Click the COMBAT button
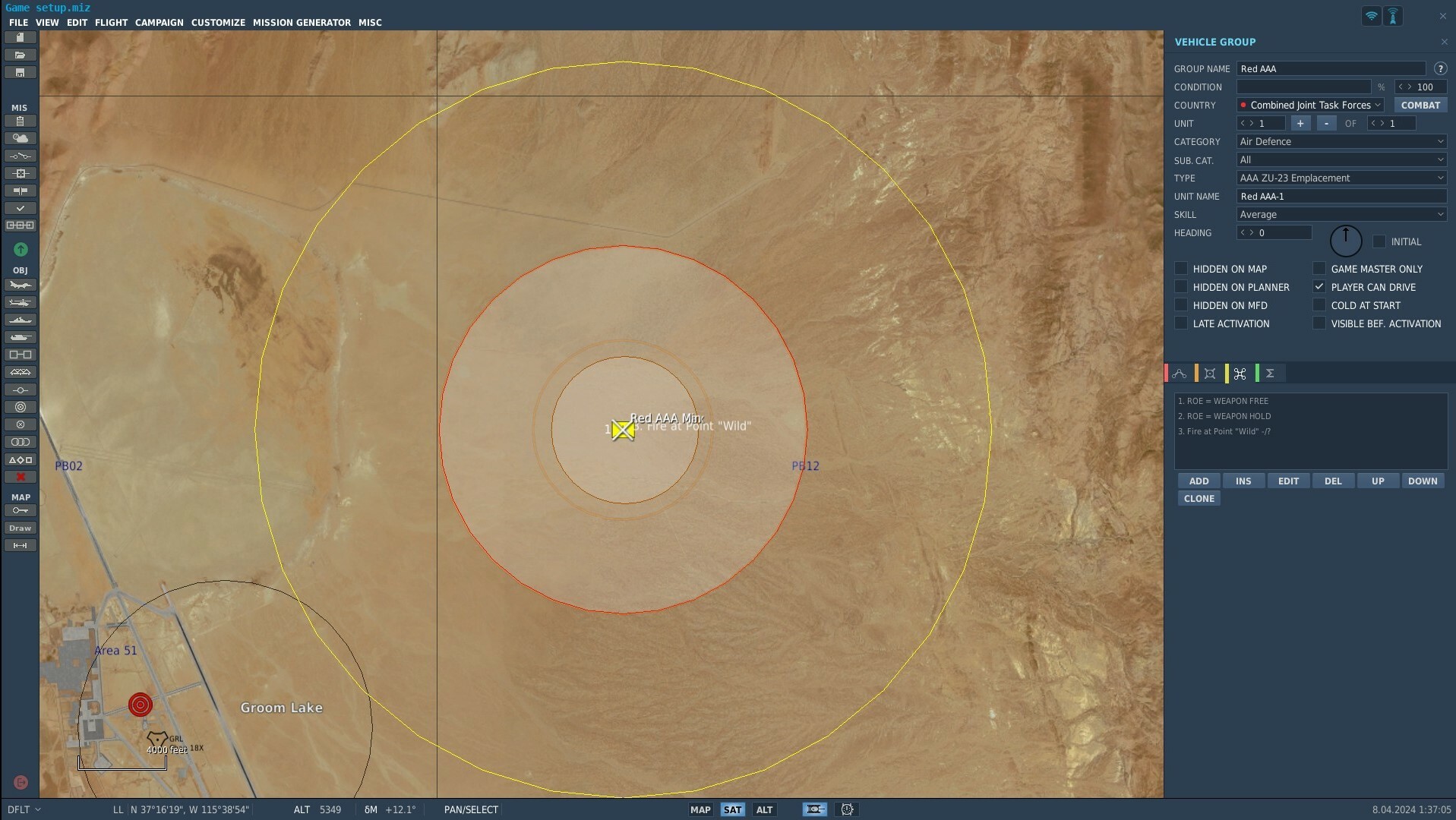 coord(1420,105)
